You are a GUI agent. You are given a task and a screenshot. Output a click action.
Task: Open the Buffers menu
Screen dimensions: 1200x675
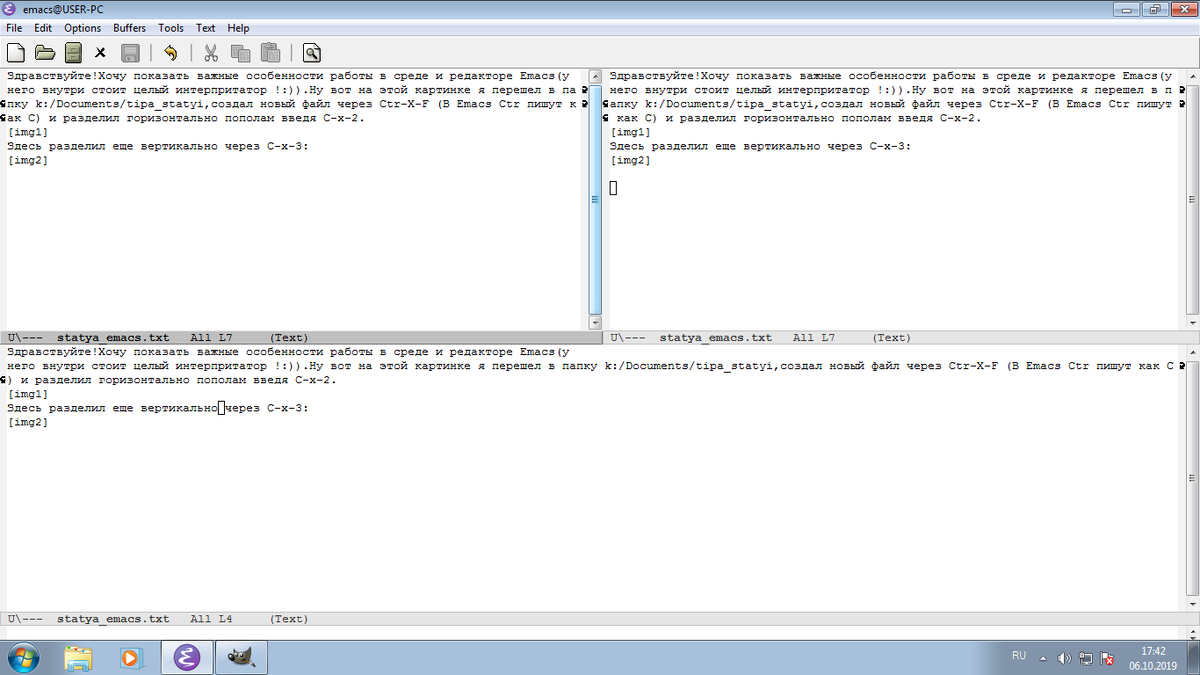129,28
